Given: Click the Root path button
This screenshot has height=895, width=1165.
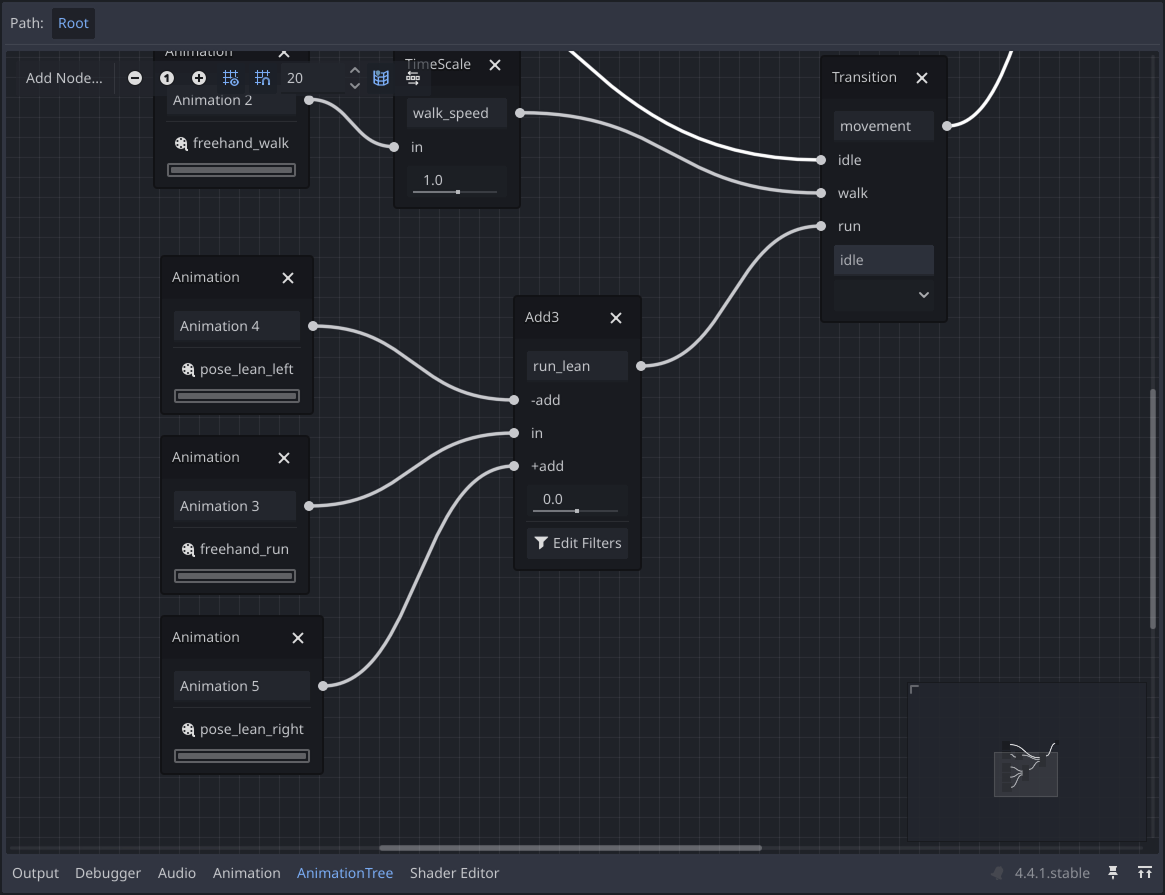Looking at the screenshot, I should [x=74, y=23].
